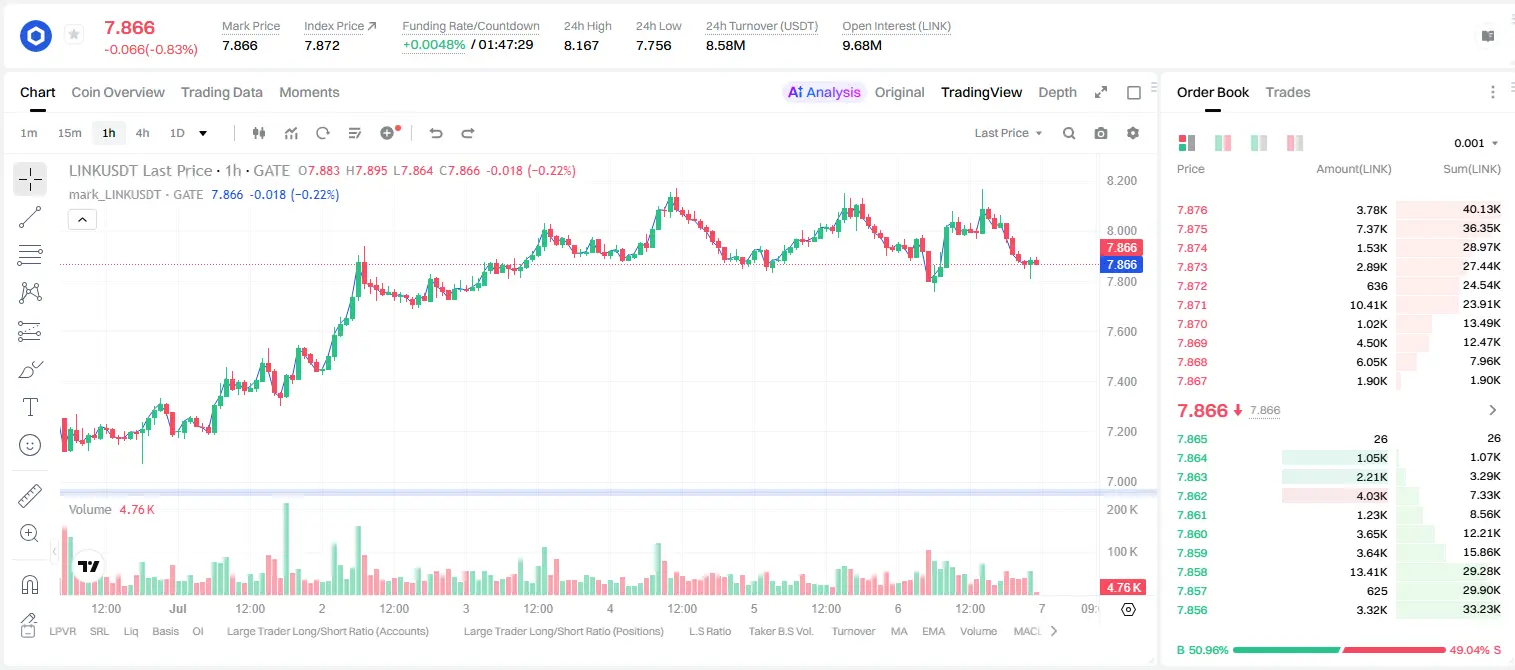Select the crosshair cursor tool
Viewport: 1515px width, 670px height.
(30, 179)
